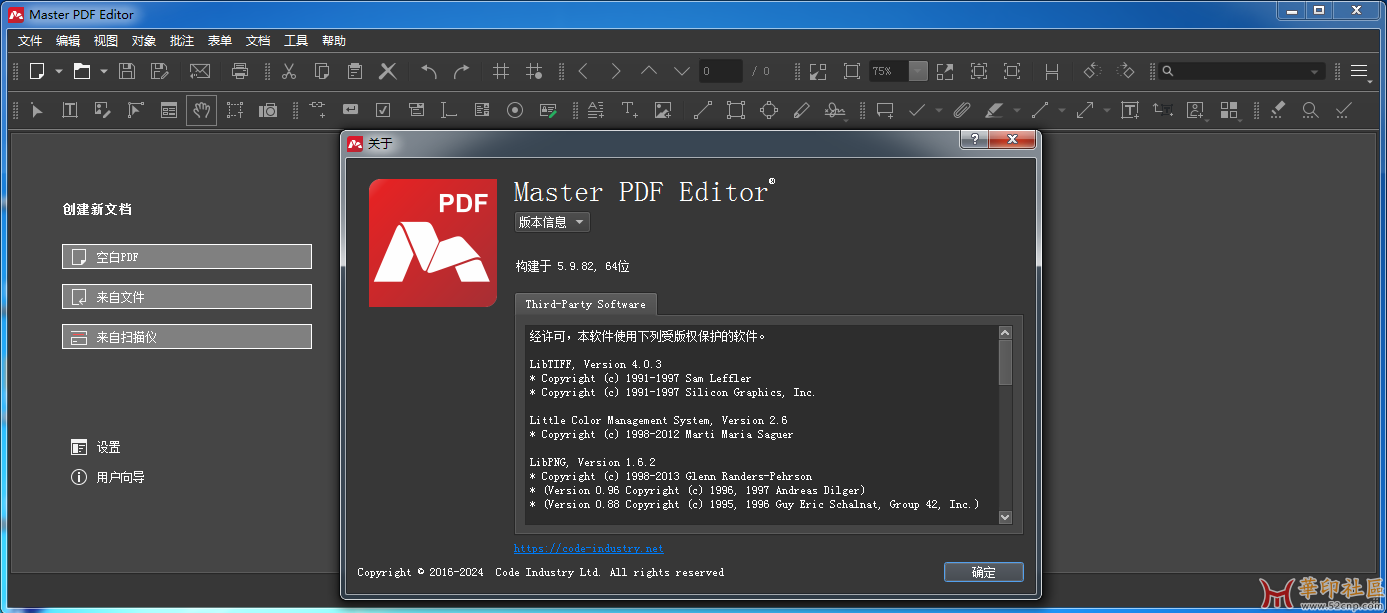Toggle the snap to grid icon
The width and height of the screenshot is (1387, 613).
(x=535, y=71)
